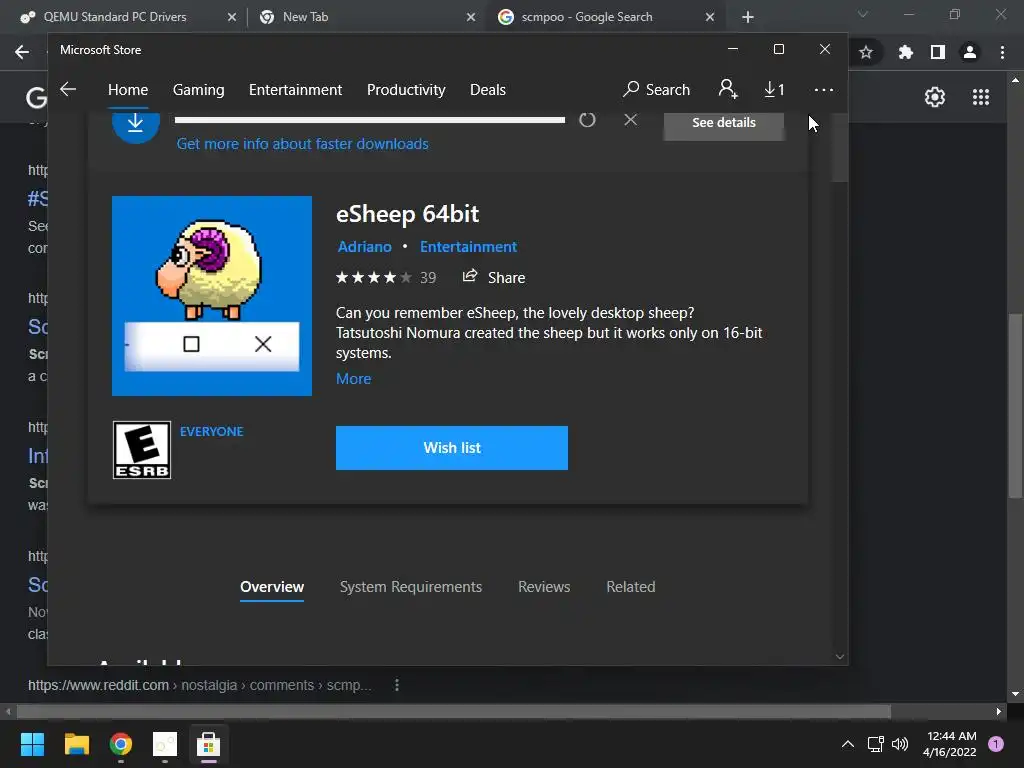Open the volume control in tray
1024x768 pixels.
901,744
